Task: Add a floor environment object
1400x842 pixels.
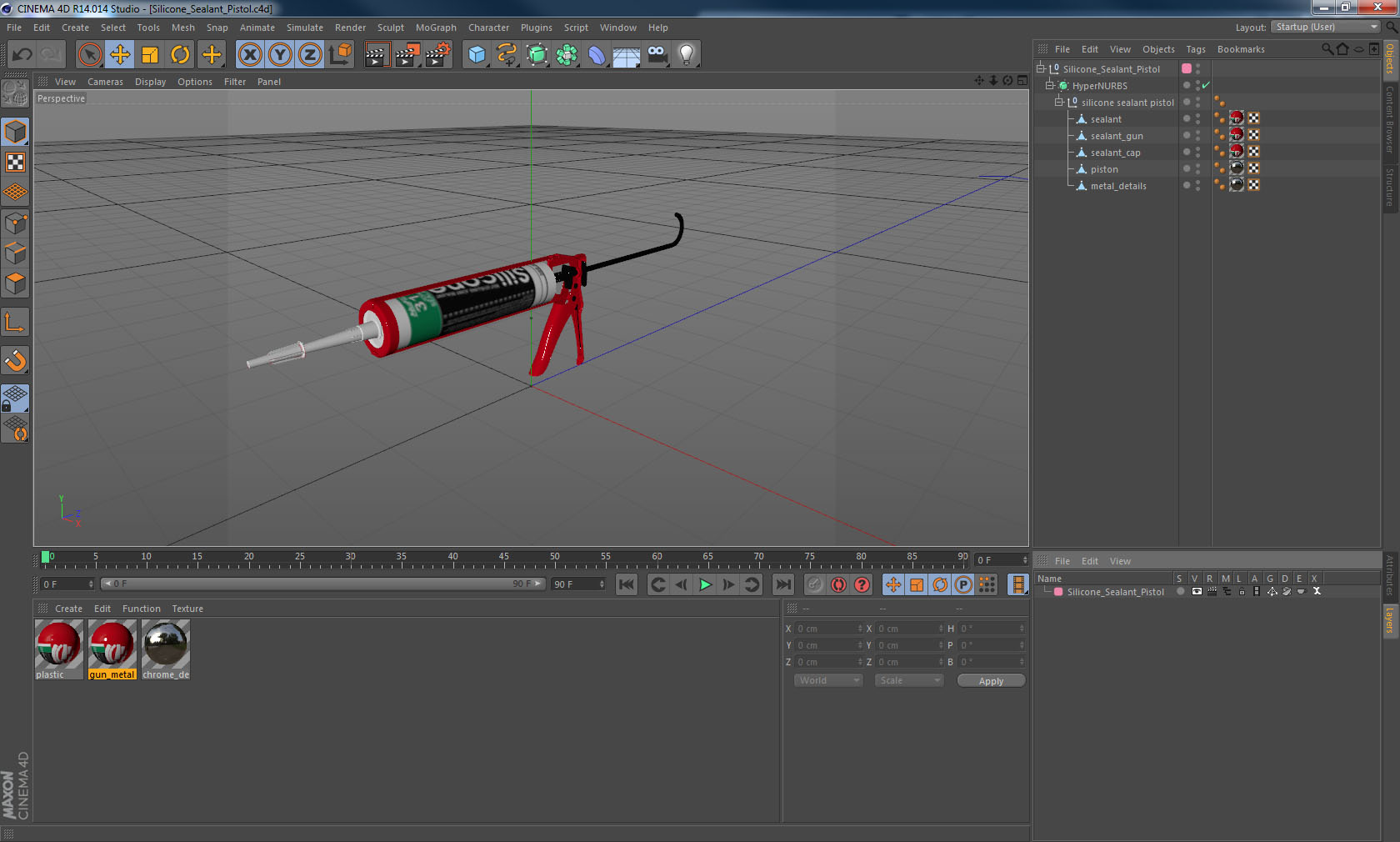Action: 626,55
